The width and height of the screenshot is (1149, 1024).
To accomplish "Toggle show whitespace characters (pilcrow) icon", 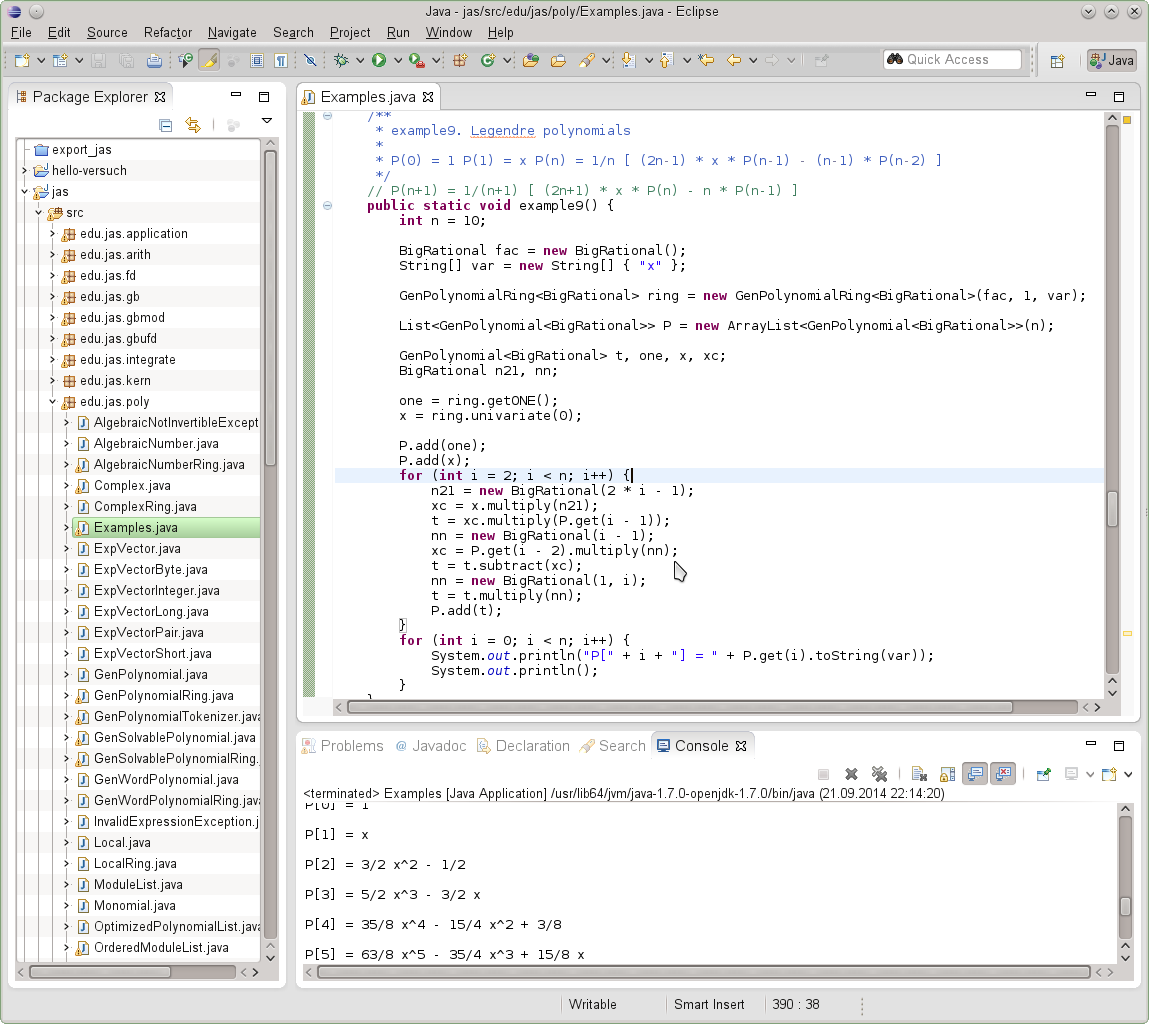I will (281, 60).
